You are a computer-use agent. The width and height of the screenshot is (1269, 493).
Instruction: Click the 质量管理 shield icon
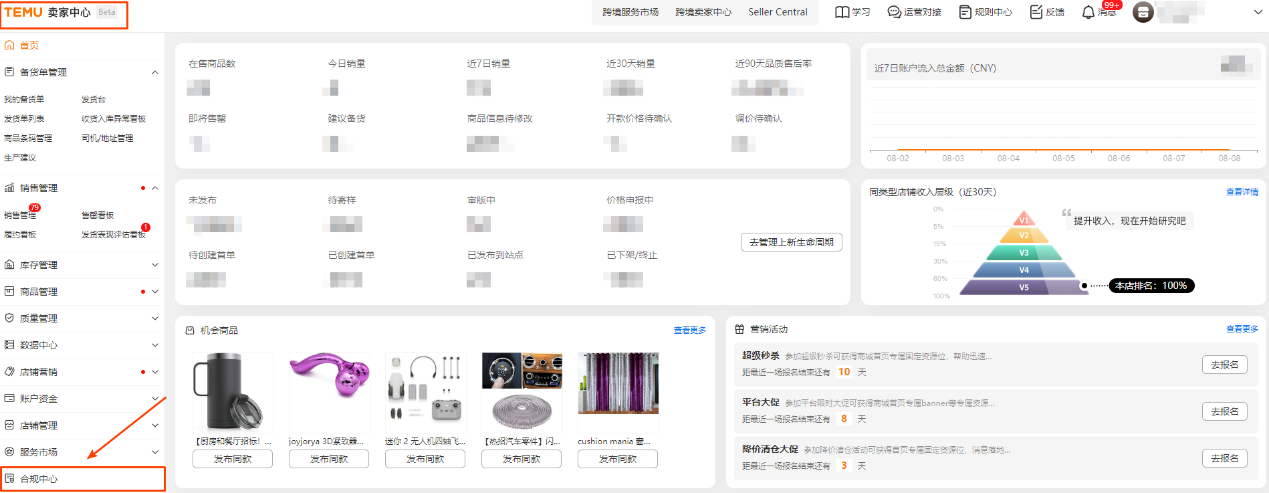9,318
